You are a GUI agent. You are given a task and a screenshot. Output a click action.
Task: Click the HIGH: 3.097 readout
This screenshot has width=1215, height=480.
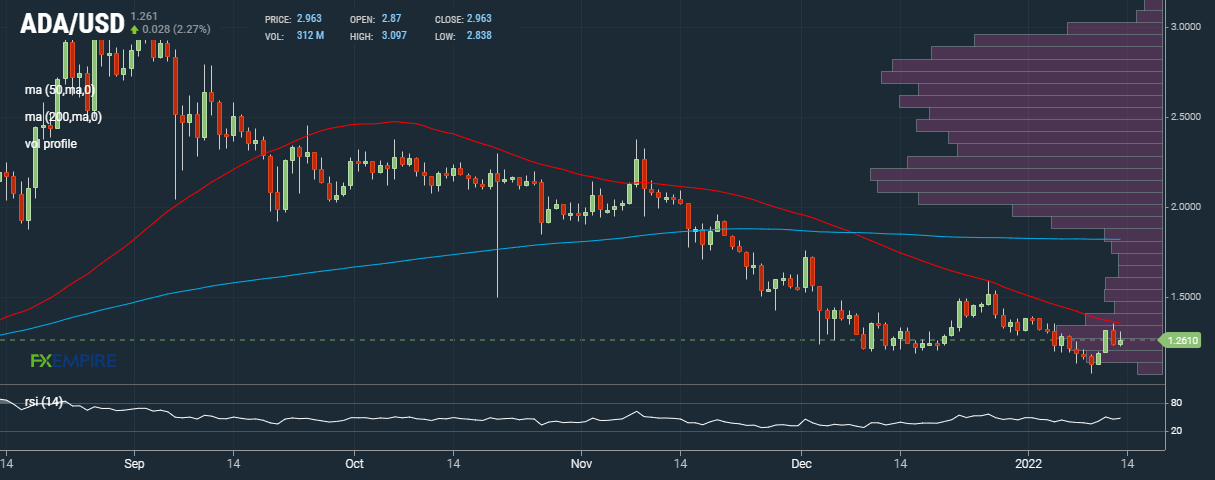click(x=378, y=36)
